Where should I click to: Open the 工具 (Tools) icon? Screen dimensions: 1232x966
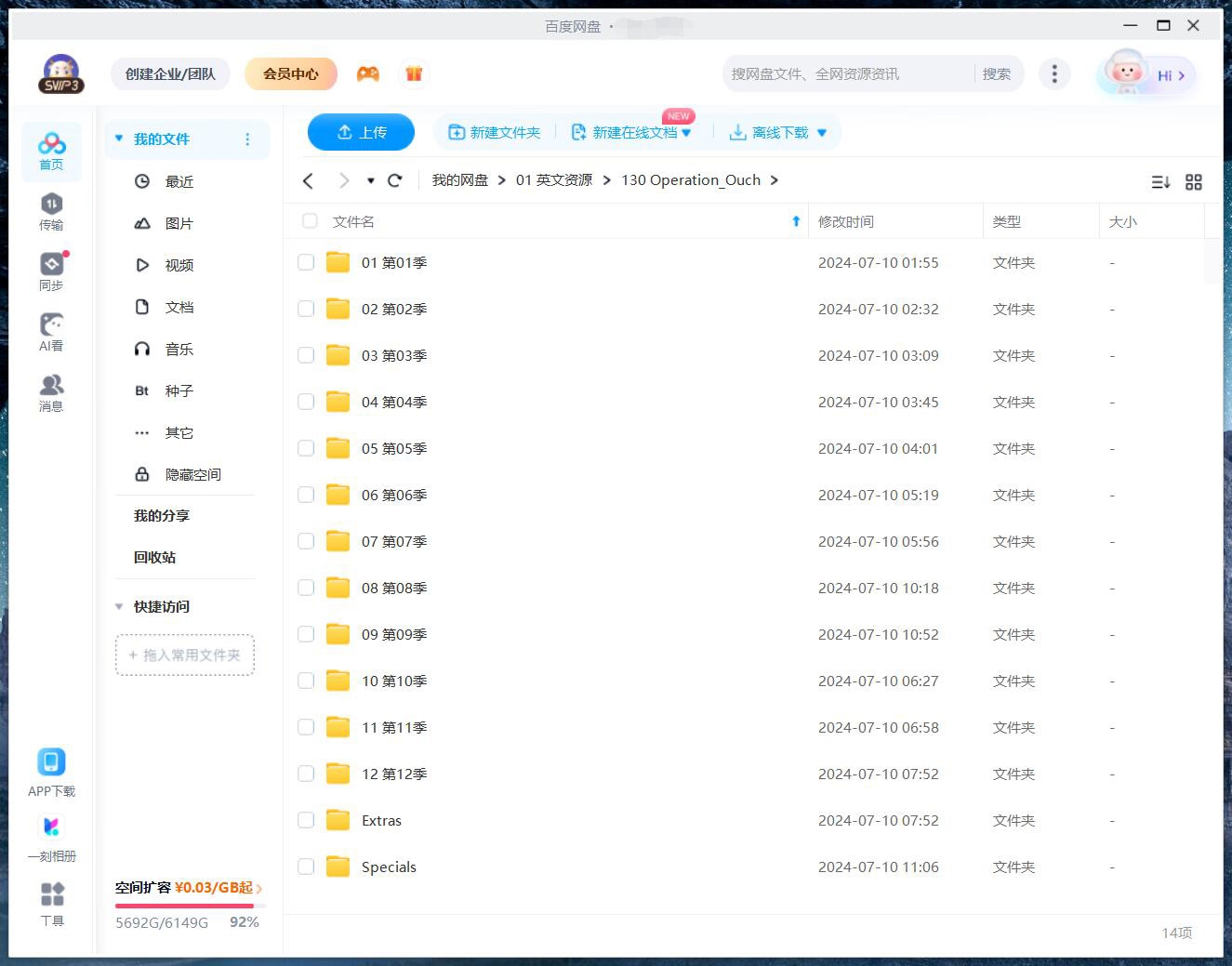[x=51, y=898]
